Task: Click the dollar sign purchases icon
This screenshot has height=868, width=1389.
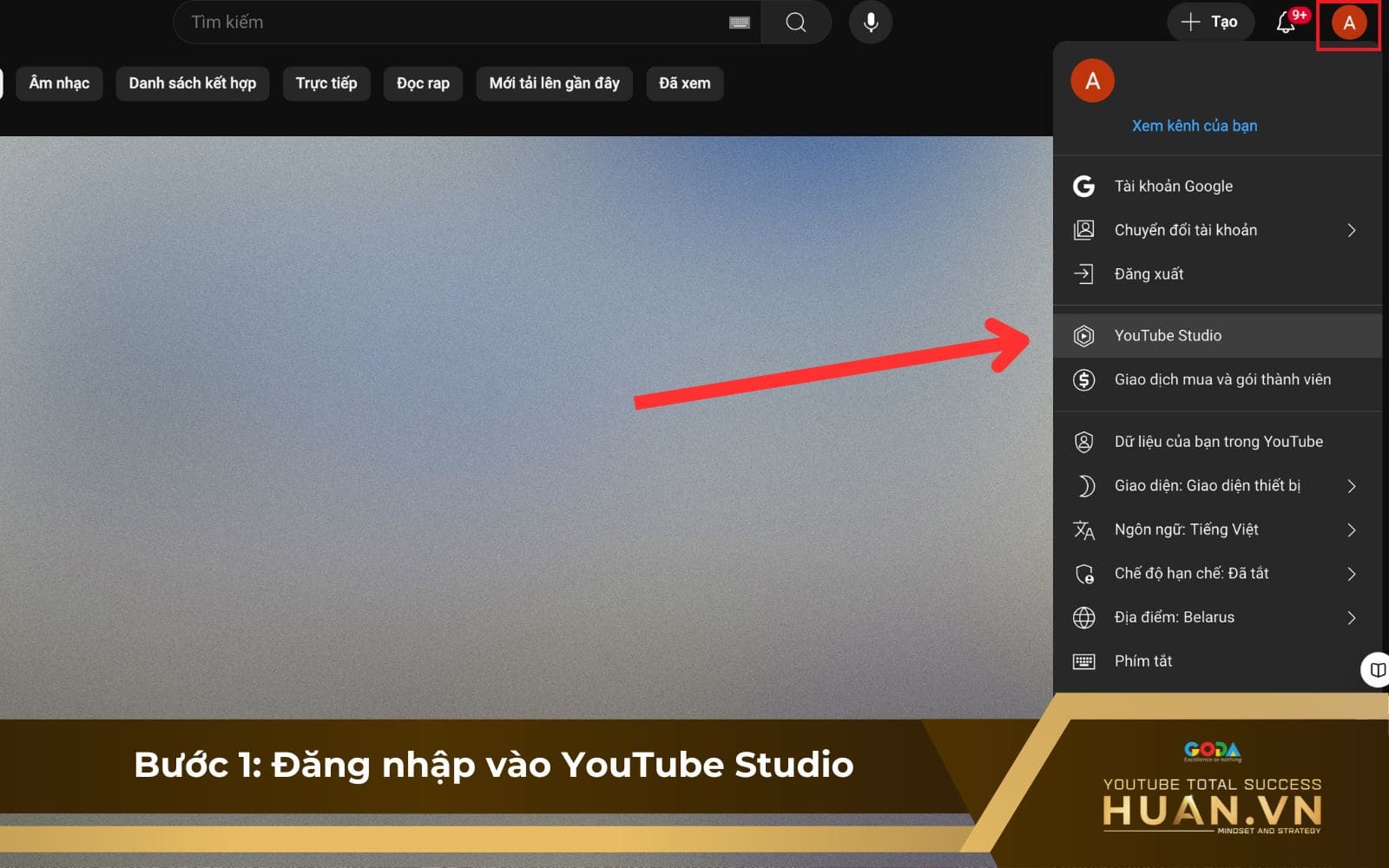Action: (x=1083, y=379)
